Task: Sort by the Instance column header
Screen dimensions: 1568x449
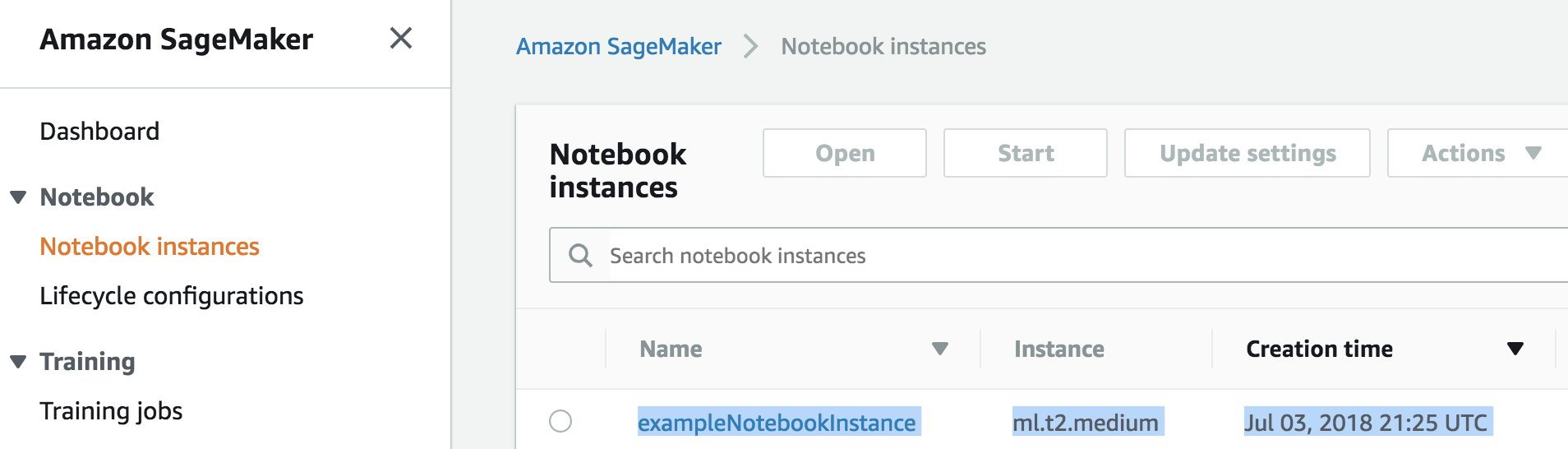Action: click(x=1058, y=349)
